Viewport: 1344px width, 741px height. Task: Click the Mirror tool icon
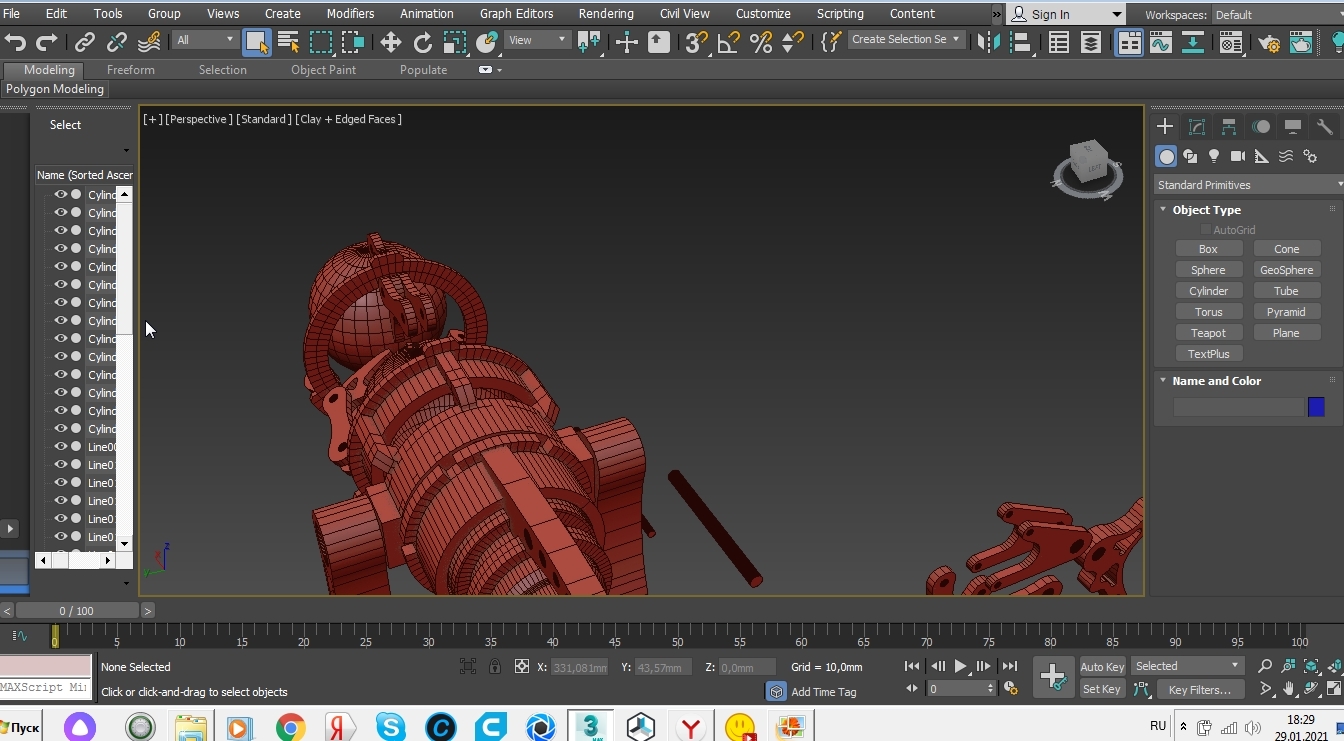pyautogui.click(x=989, y=42)
